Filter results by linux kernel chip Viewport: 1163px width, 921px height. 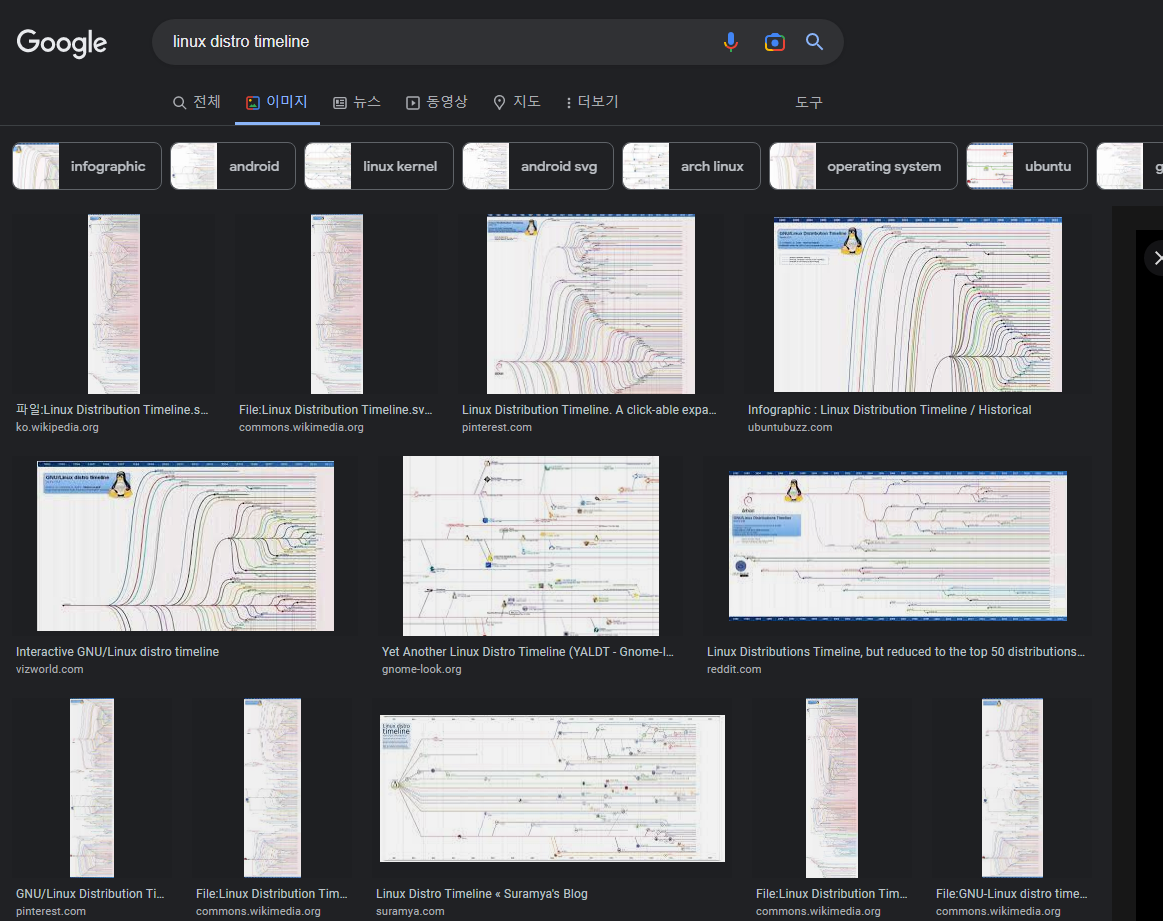379,166
